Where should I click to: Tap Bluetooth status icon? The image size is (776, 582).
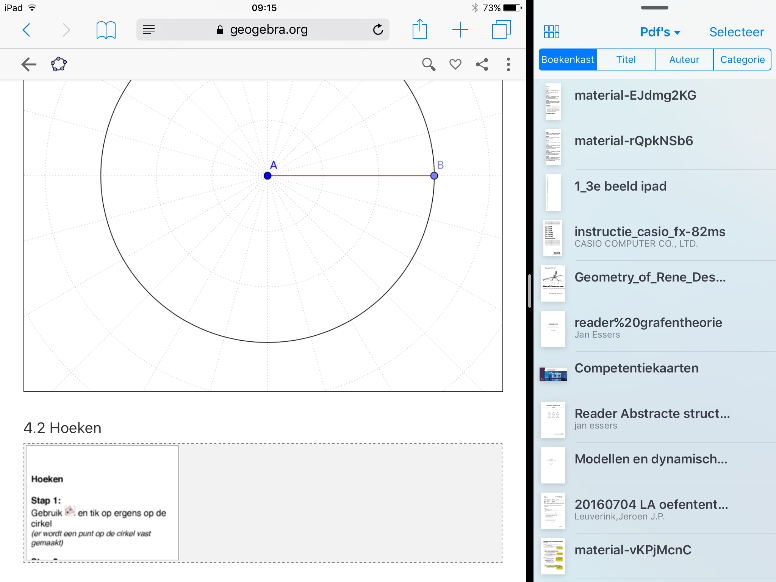[475, 7]
